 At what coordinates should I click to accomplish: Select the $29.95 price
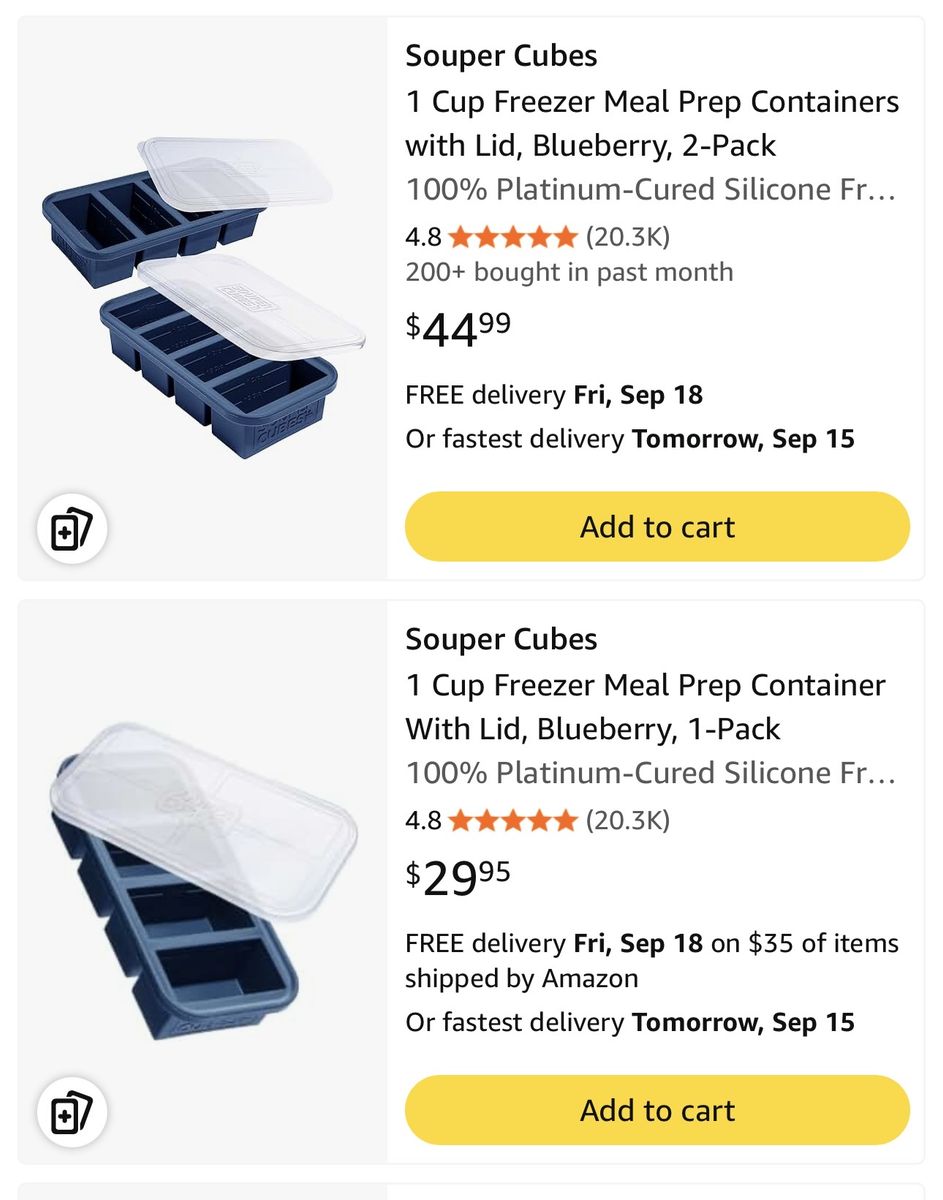click(x=458, y=877)
